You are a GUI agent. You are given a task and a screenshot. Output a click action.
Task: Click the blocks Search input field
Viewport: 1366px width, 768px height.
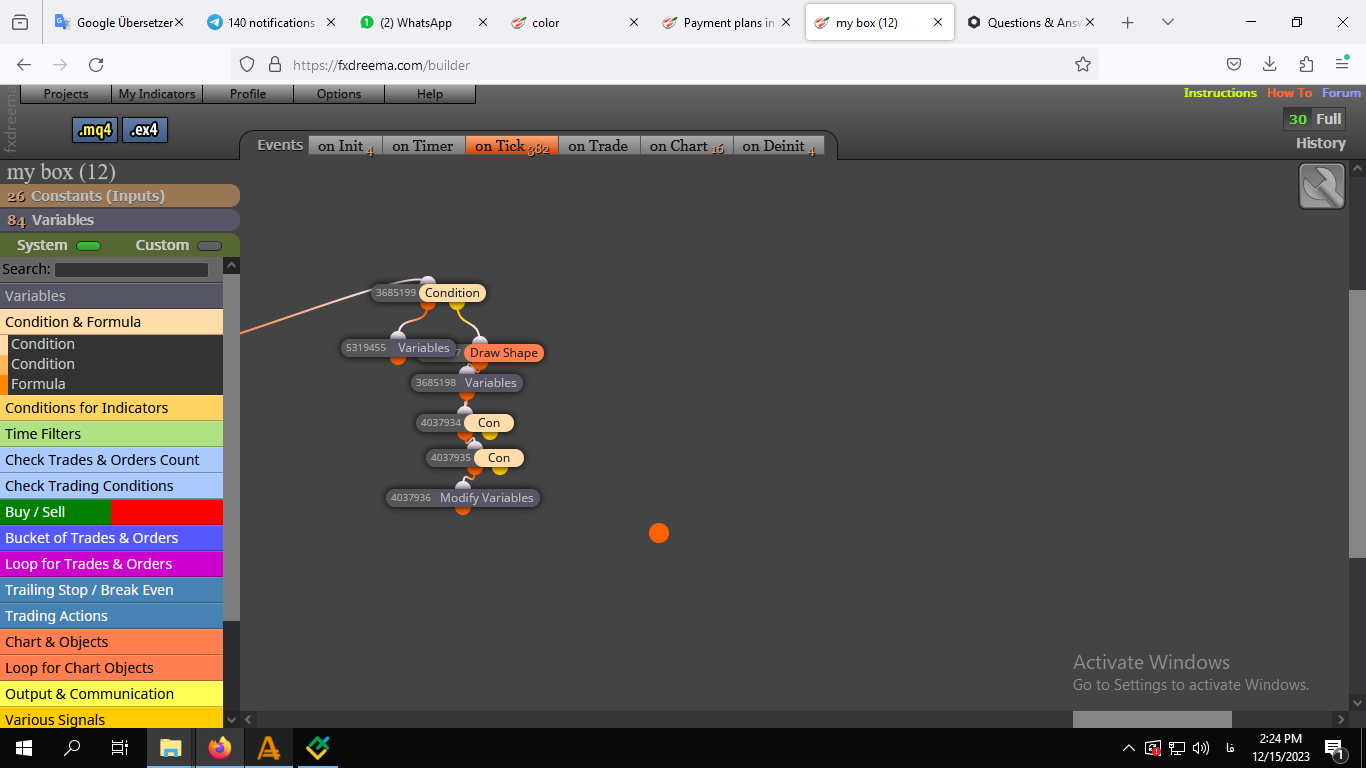(131, 270)
